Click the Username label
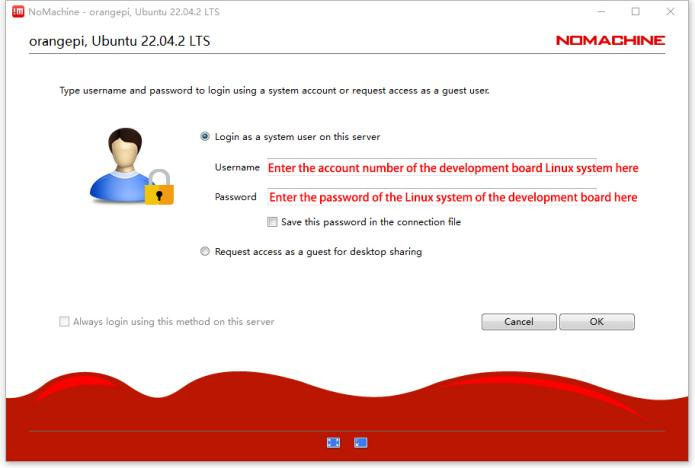This screenshot has height=468, width=695. pos(237,167)
